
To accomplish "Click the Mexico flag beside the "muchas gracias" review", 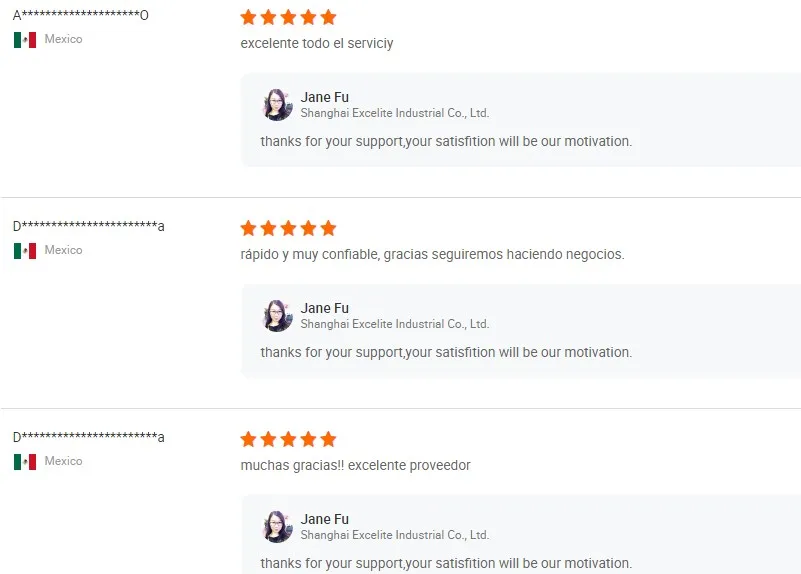I will point(25,462).
